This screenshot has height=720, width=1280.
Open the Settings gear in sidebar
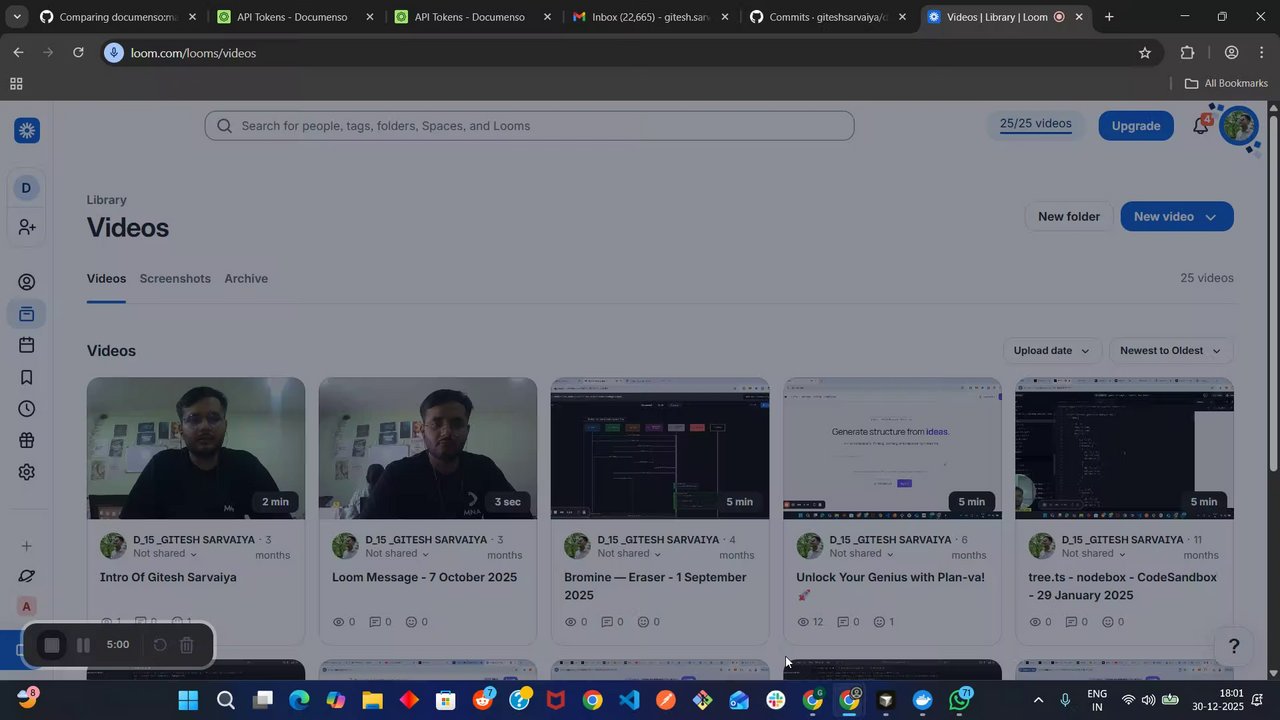[27, 472]
